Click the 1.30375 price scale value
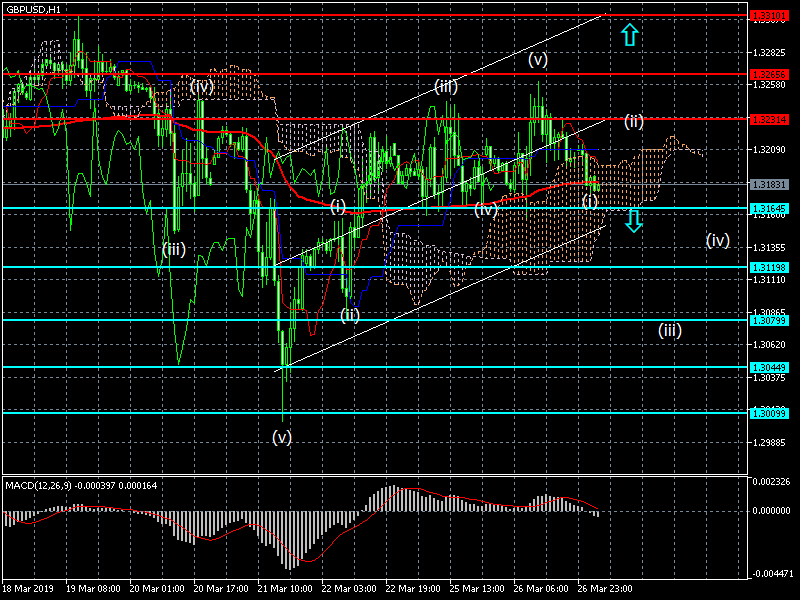Screen dimensions: 800x600 [769, 378]
